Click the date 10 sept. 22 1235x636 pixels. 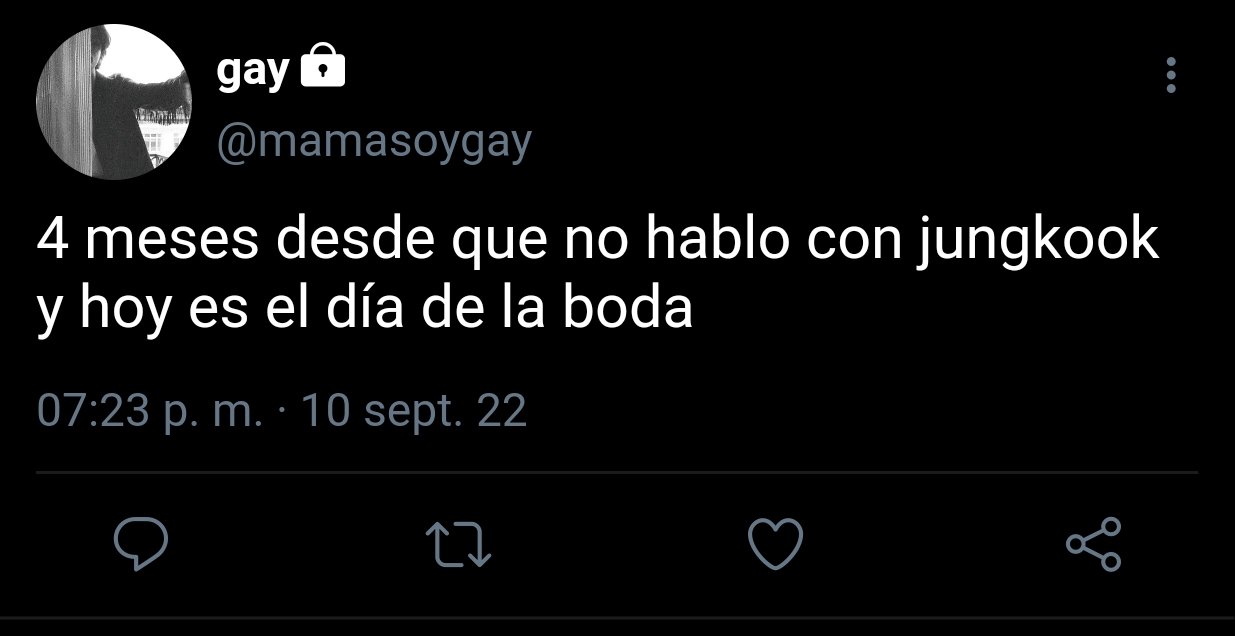pos(414,411)
